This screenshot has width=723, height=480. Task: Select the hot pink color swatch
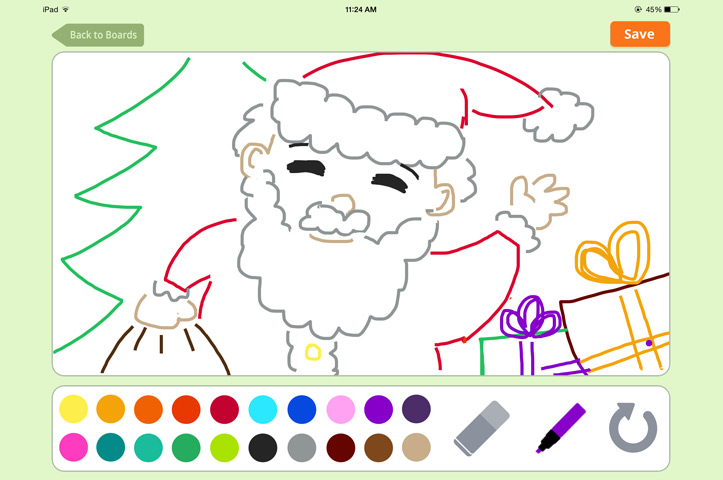click(x=73, y=447)
